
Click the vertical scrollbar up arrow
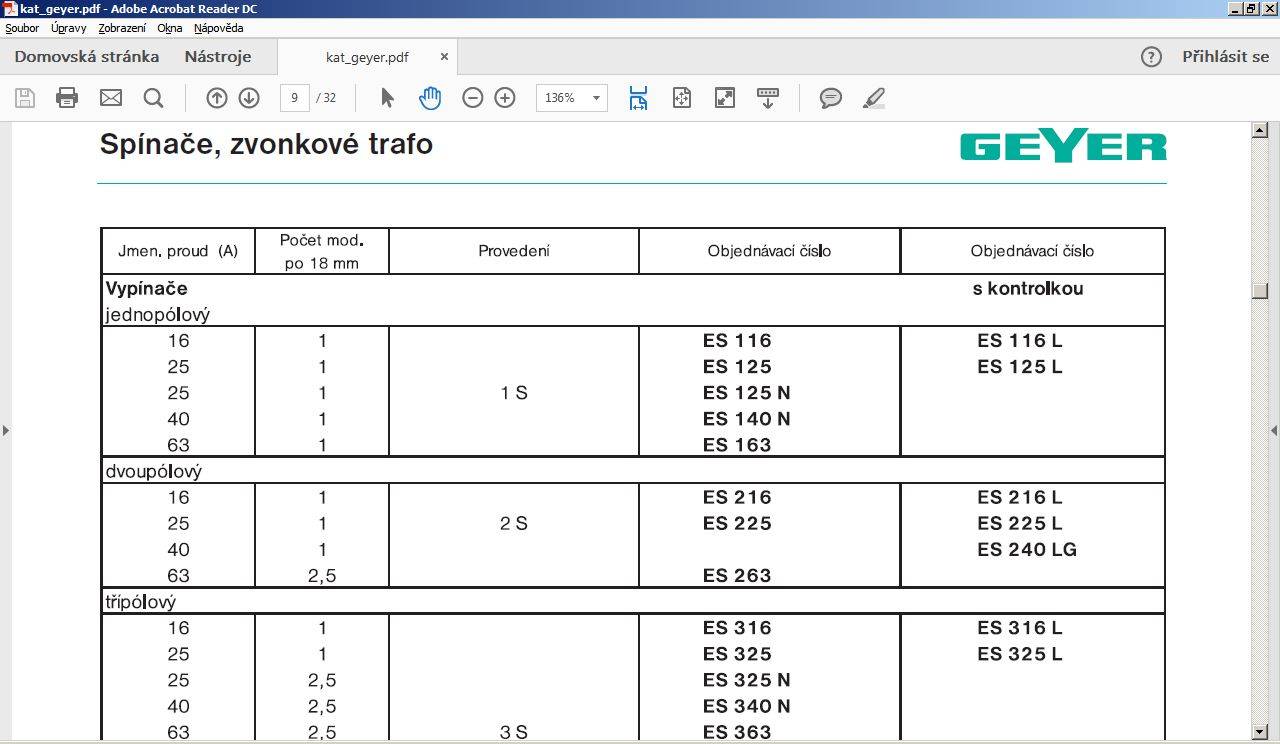tap(1260, 130)
